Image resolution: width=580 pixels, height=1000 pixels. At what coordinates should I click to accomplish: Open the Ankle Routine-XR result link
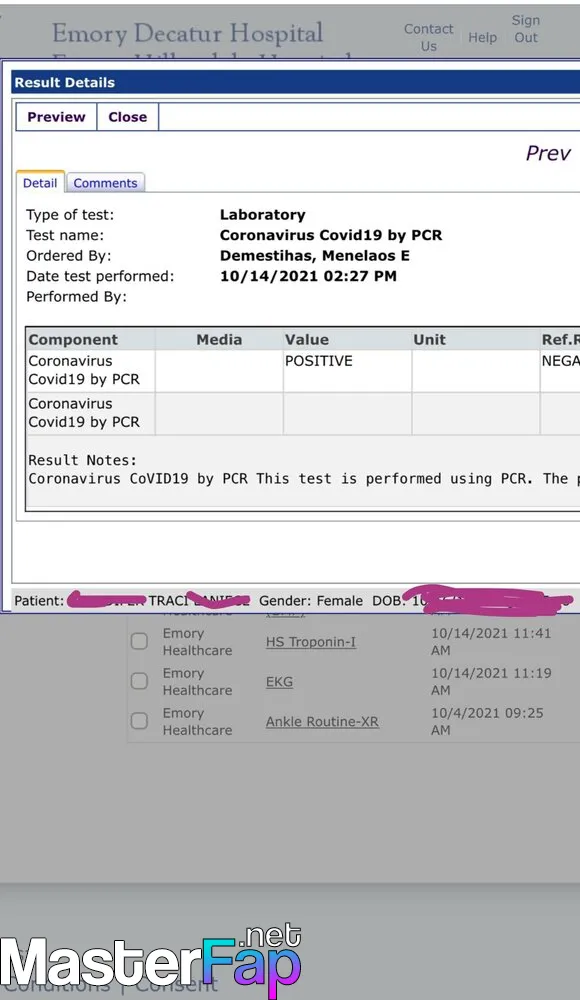(x=322, y=721)
